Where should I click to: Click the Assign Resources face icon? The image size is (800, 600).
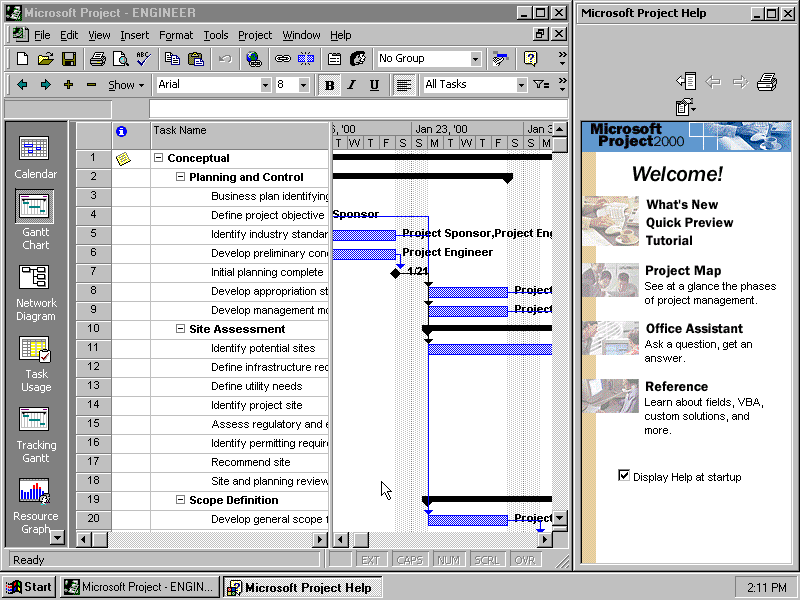[x=358, y=59]
